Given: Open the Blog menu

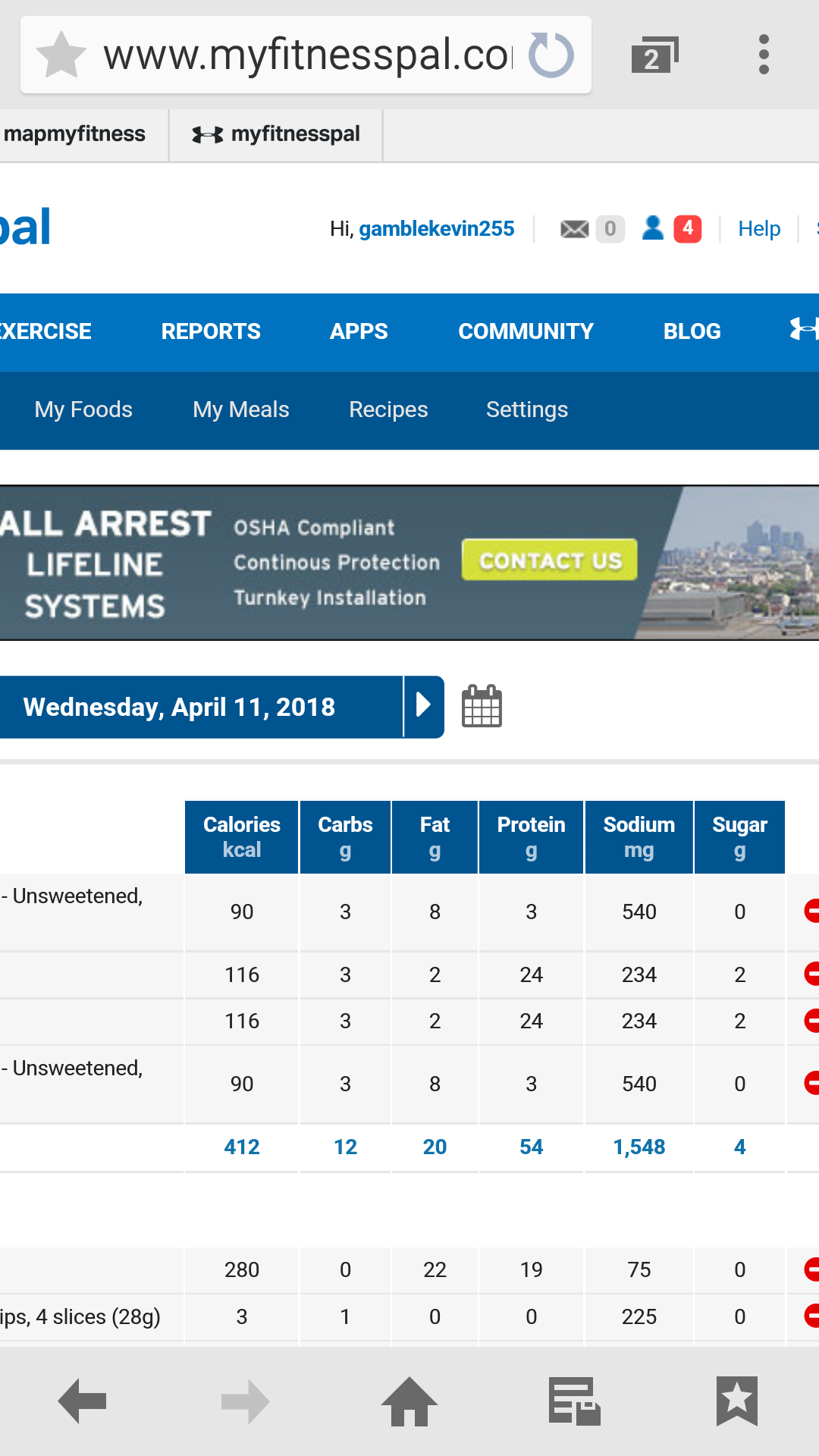Looking at the screenshot, I should (692, 331).
